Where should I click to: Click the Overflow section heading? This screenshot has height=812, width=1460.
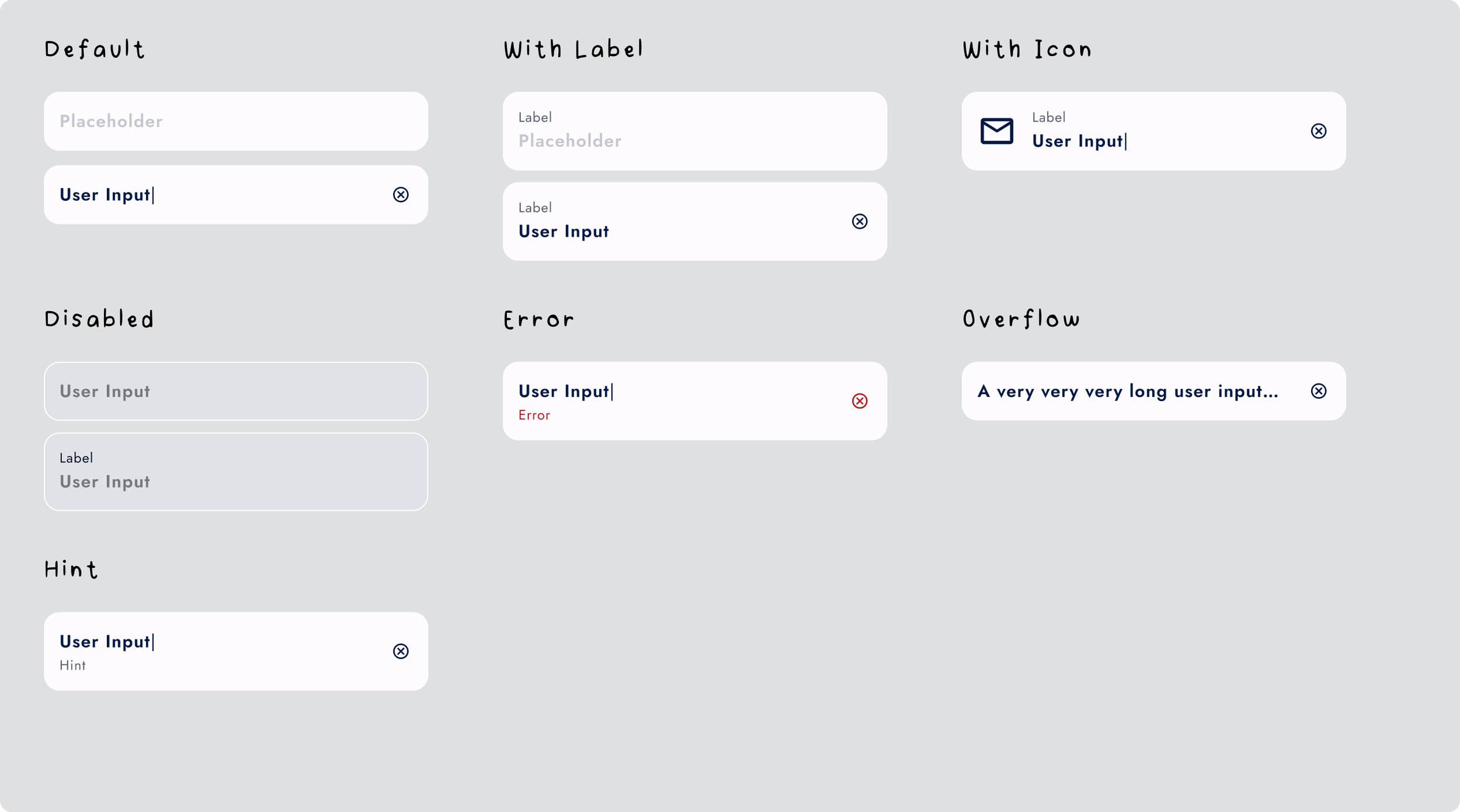pos(1021,319)
